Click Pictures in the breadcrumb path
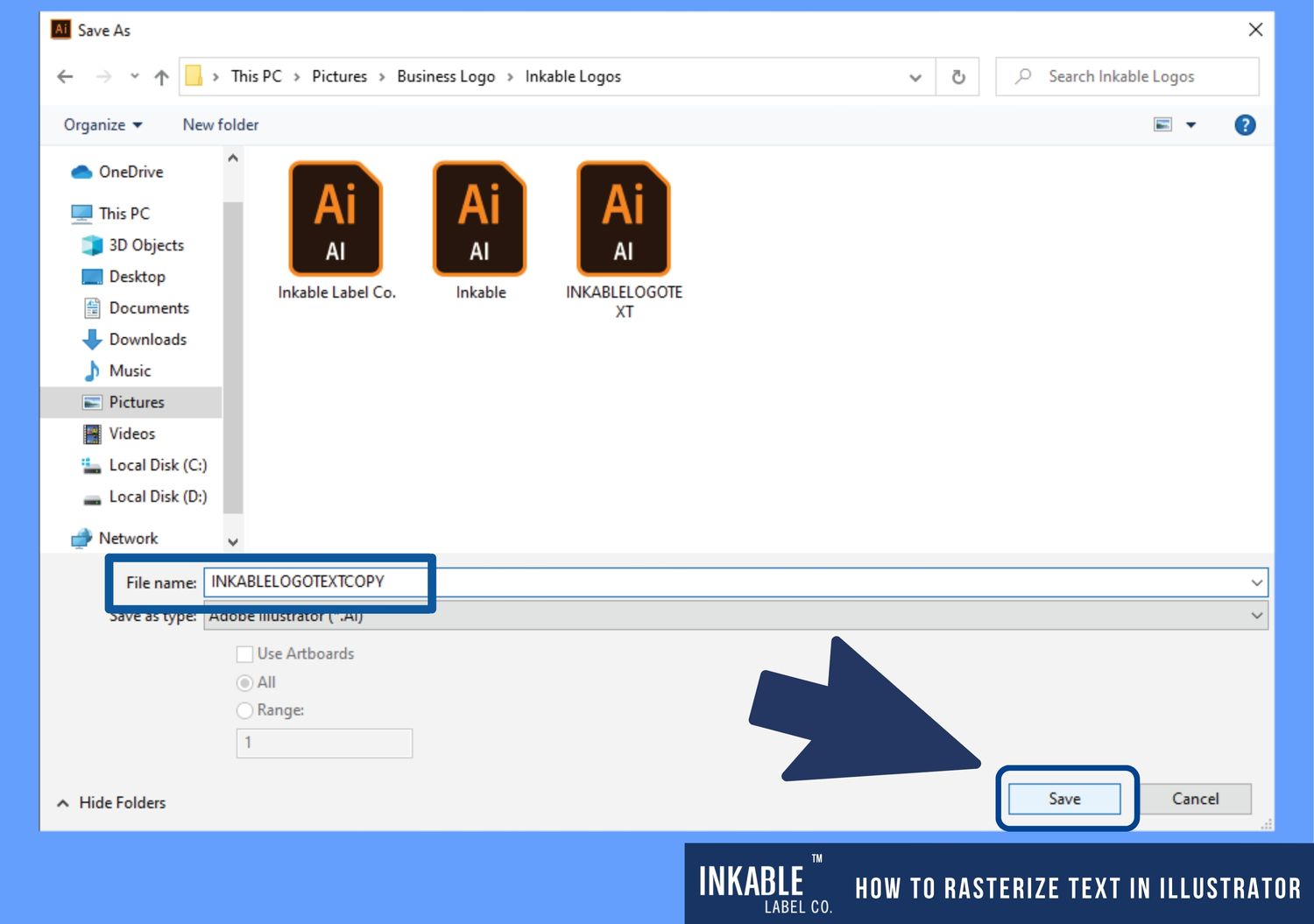The height and width of the screenshot is (924, 1314). click(x=340, y=76)
